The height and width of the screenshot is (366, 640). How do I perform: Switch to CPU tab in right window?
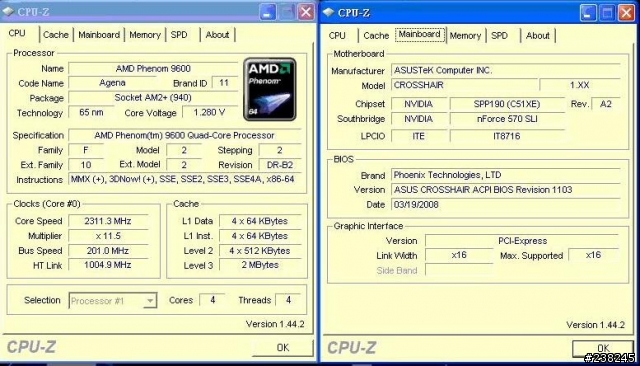point(337,35)
